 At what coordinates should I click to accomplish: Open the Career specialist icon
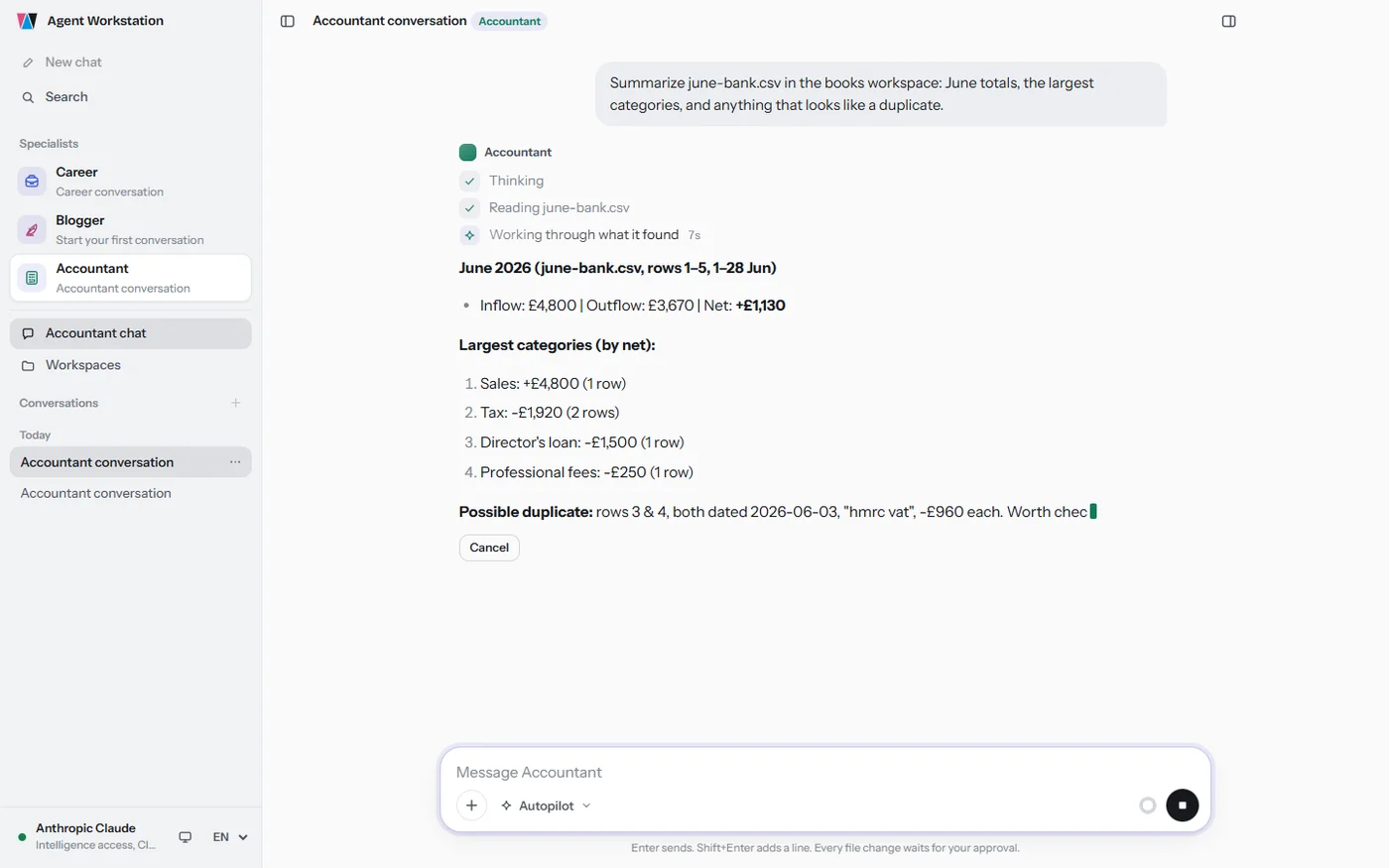click(x=32, y=182)
